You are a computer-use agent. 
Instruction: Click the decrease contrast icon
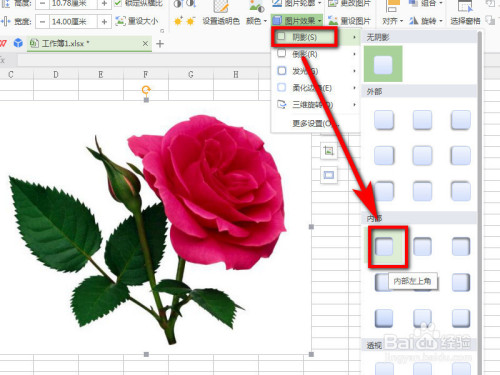tap(191, 4)
